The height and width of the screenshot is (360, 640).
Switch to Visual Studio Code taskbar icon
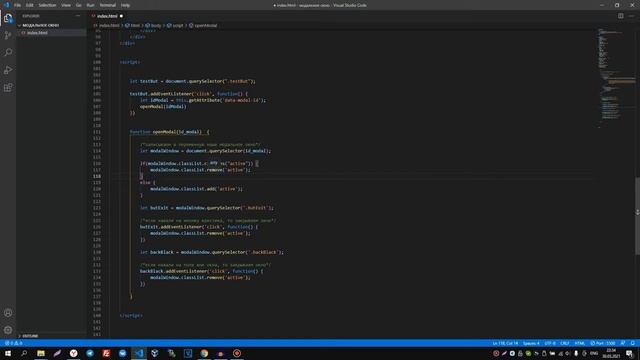point(139,353)
